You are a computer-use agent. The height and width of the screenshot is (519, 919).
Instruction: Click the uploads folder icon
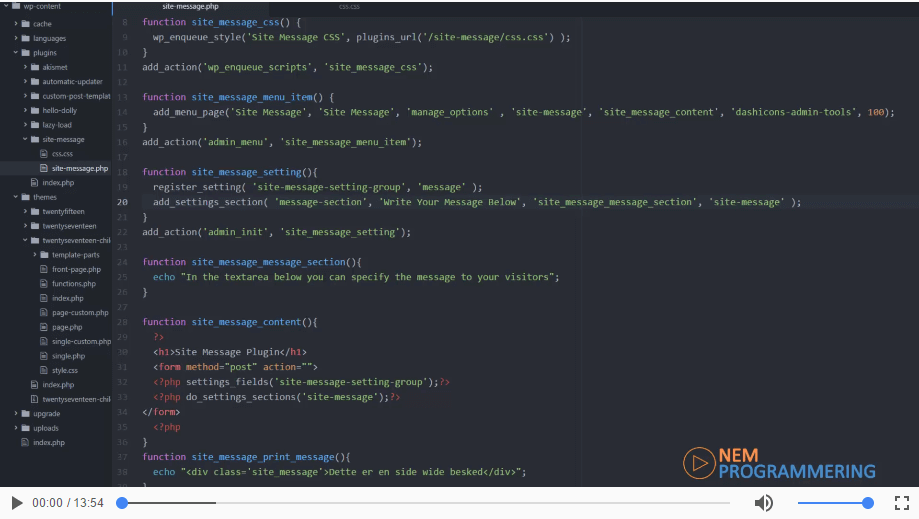click(26, 428)
